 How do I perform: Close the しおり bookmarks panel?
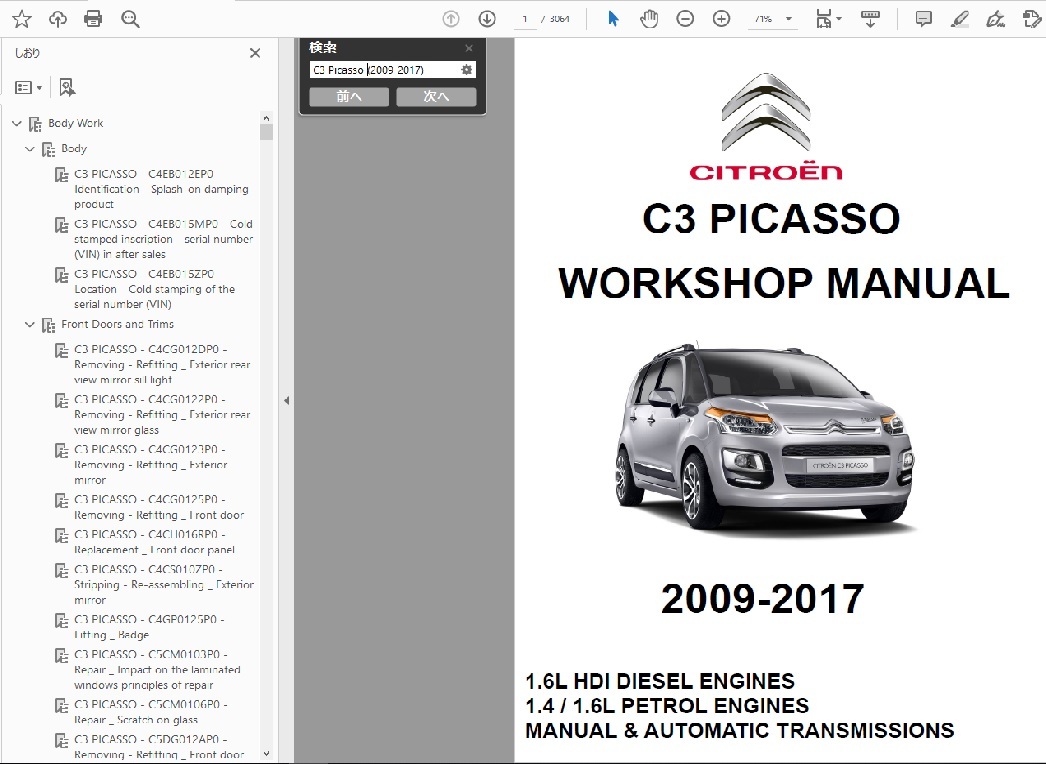[255, 53]
